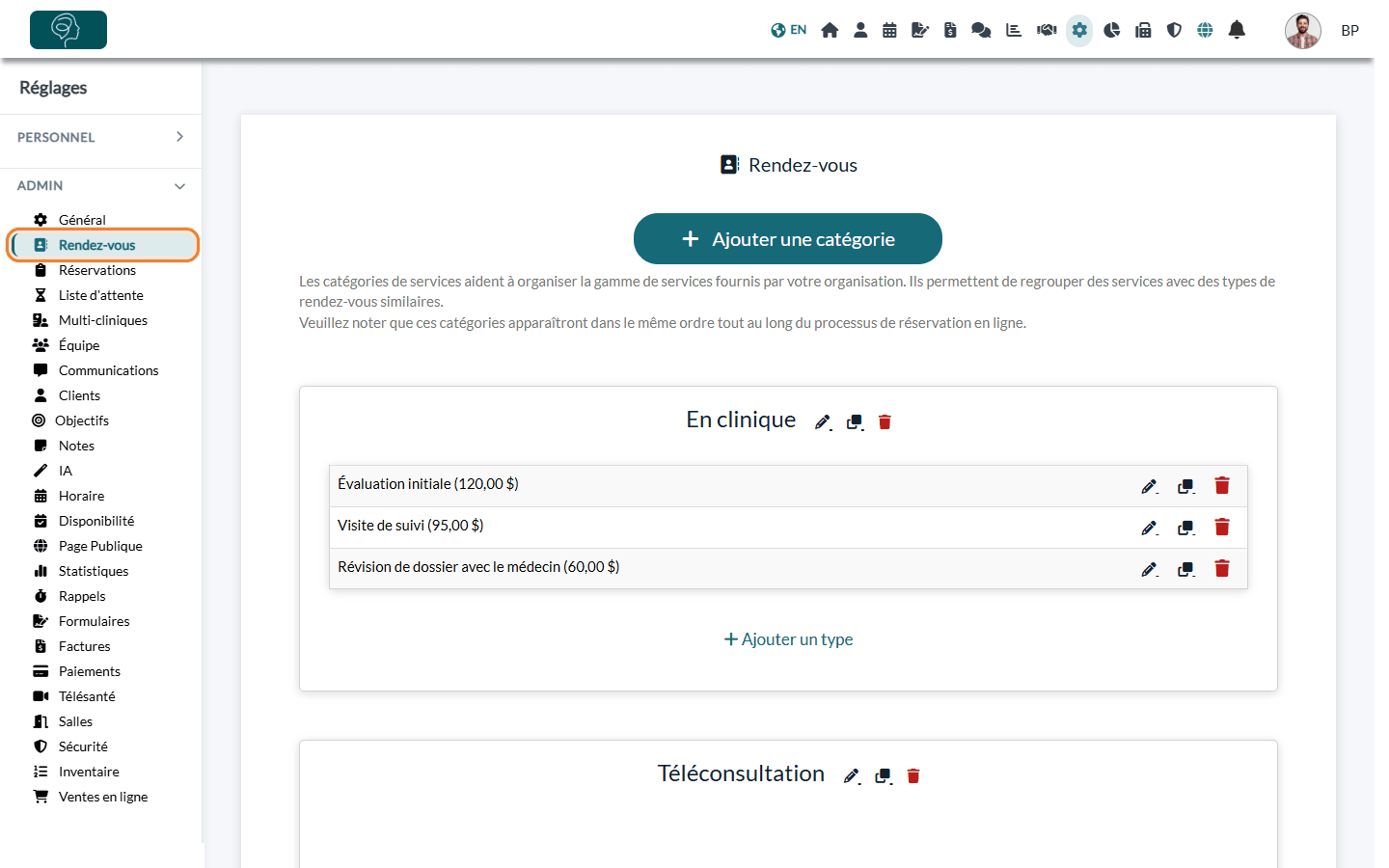Click the Ajouter une catégorie button

[x=788, y=238]
